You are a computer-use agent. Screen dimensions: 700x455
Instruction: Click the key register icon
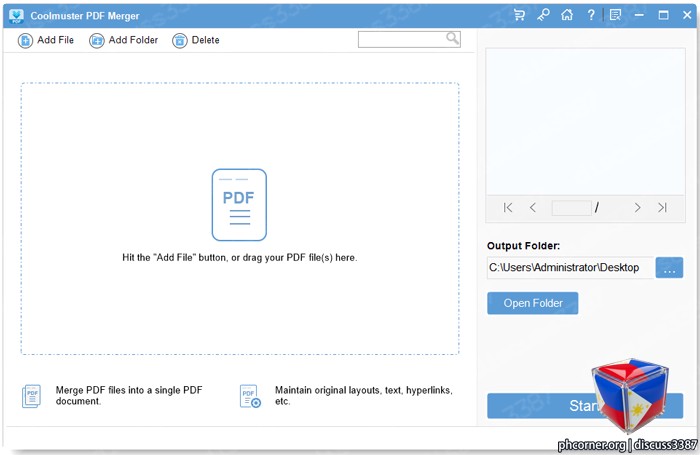click(543, 15)
